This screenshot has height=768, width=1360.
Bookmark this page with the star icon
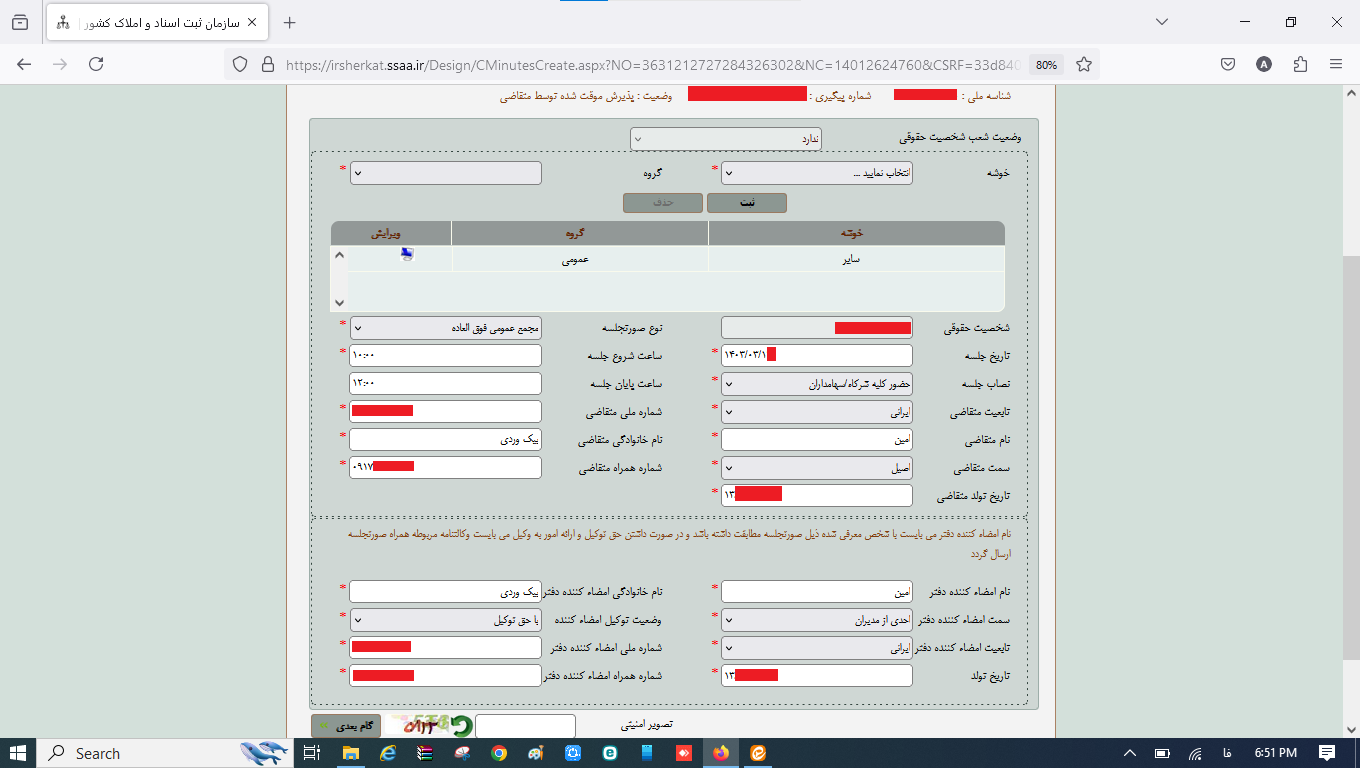[x=1084, y=64]
